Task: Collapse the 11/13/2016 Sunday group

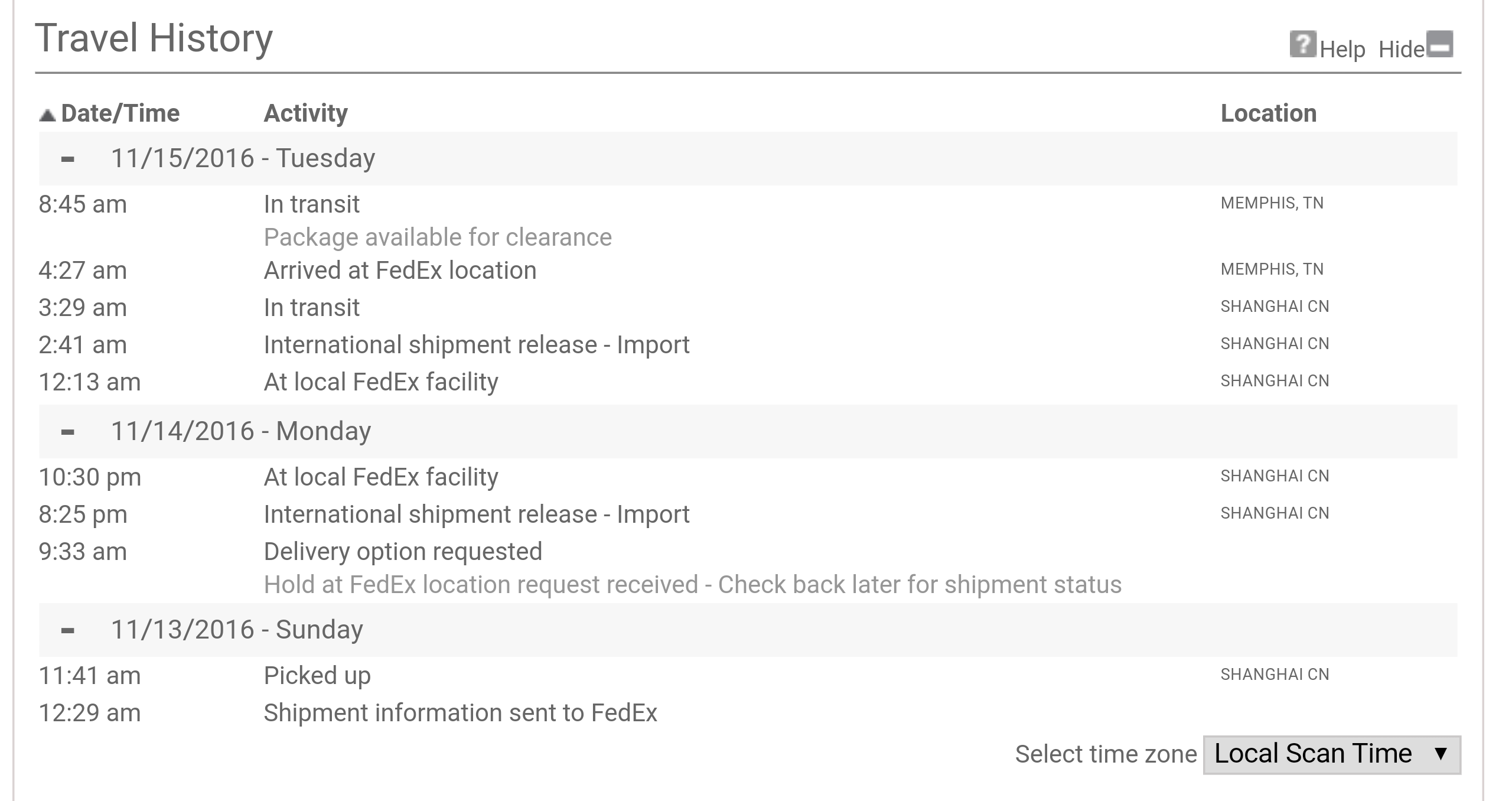Action: pyautogui.click(x=68, y=630)
